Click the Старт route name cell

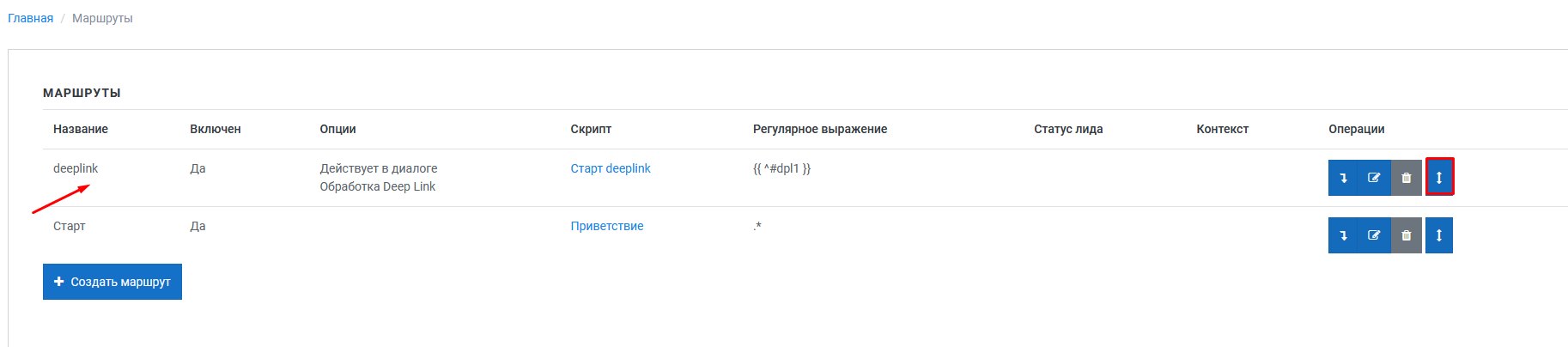pos(70,226)
